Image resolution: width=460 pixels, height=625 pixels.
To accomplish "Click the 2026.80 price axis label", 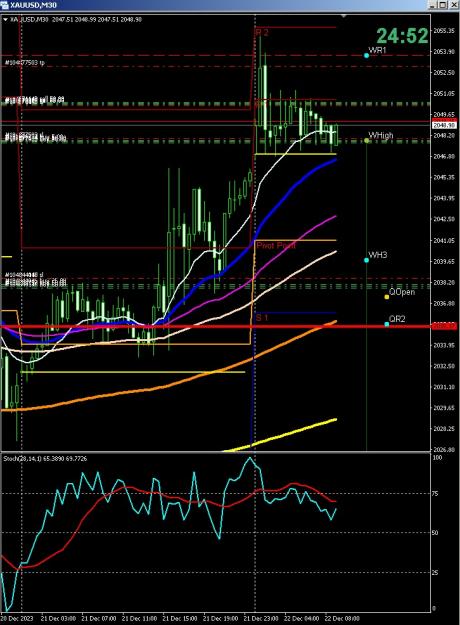I will point(444,450).
